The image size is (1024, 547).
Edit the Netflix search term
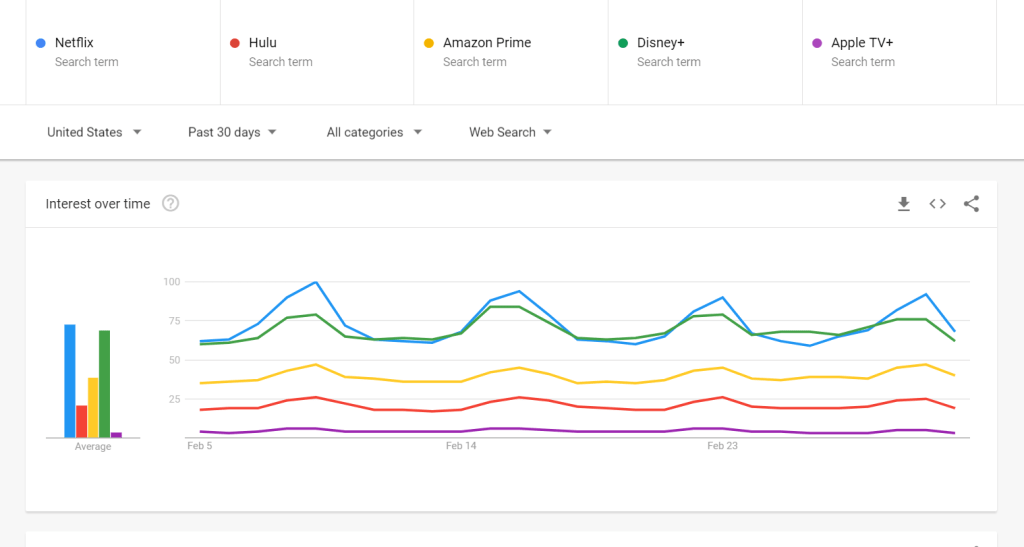coord(74,43)
